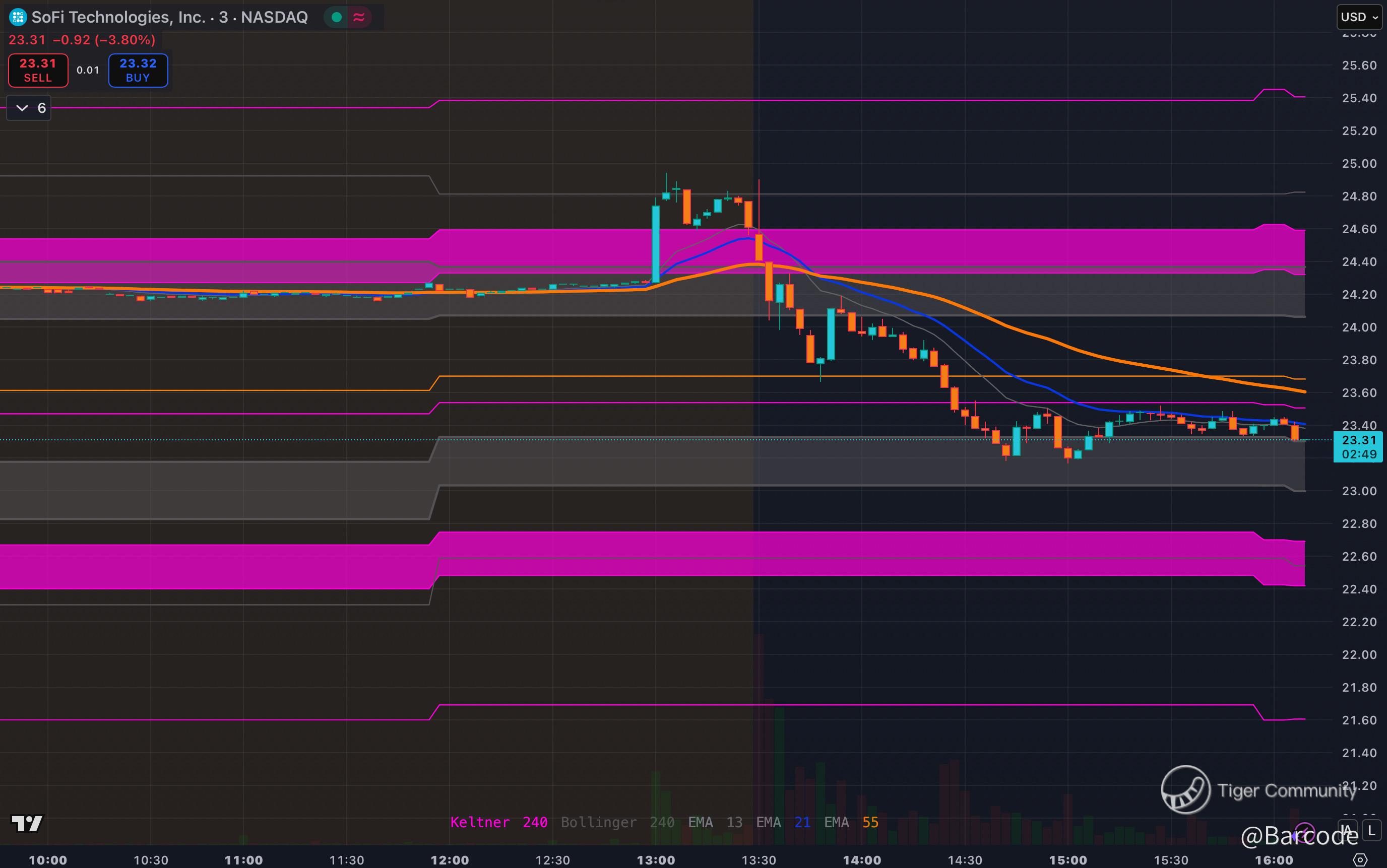Click the TradingView logo
This screenshot has width=1387, height=868.
tap(26, 823)
